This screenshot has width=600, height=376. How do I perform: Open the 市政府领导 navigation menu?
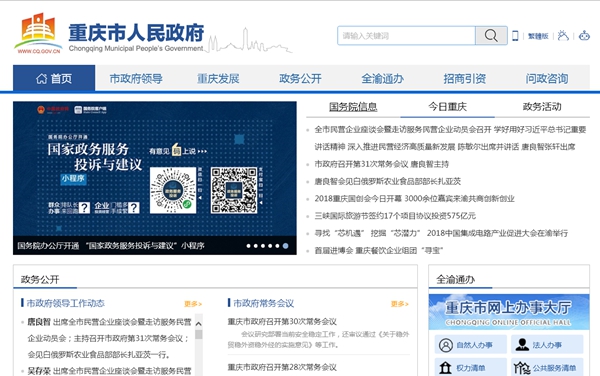pyautogui.click(x=136, y=78)
